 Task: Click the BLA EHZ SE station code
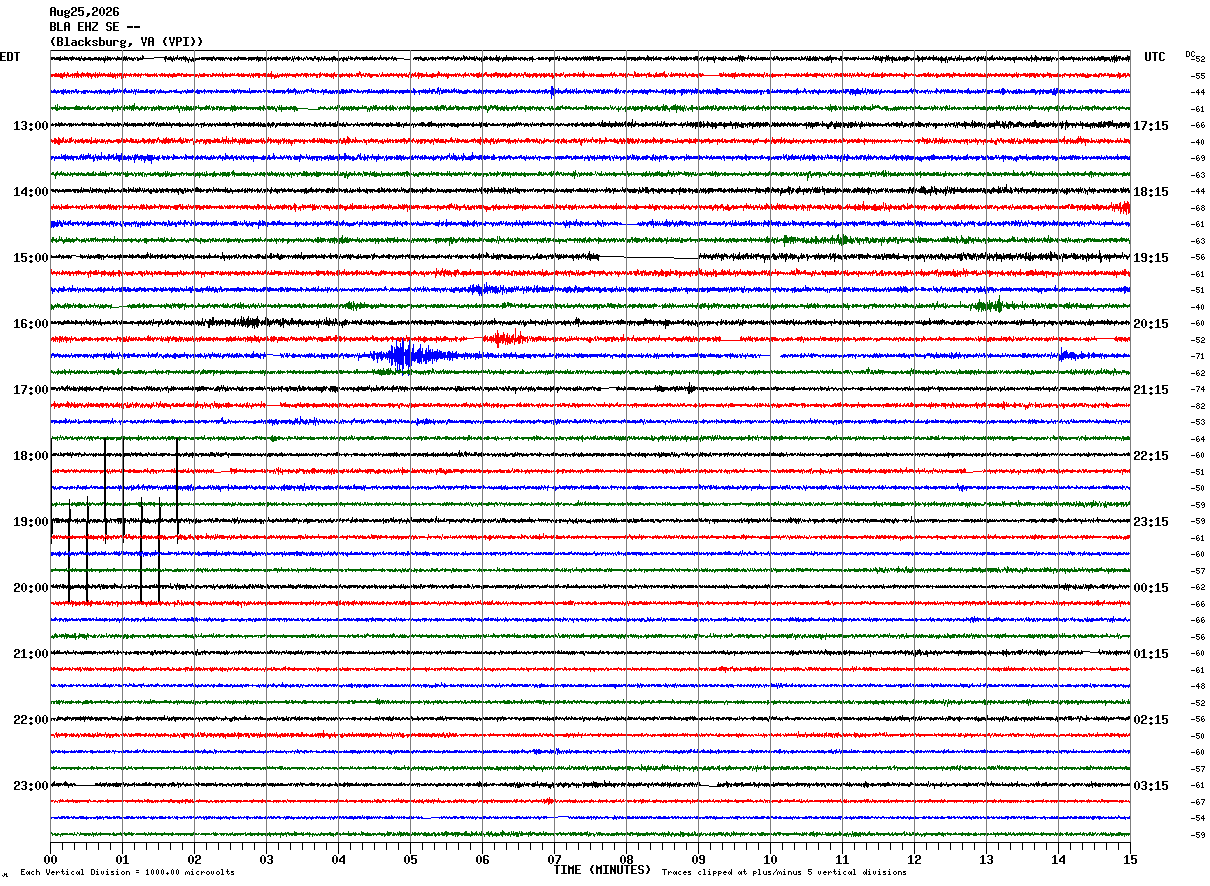click(95, 27)
